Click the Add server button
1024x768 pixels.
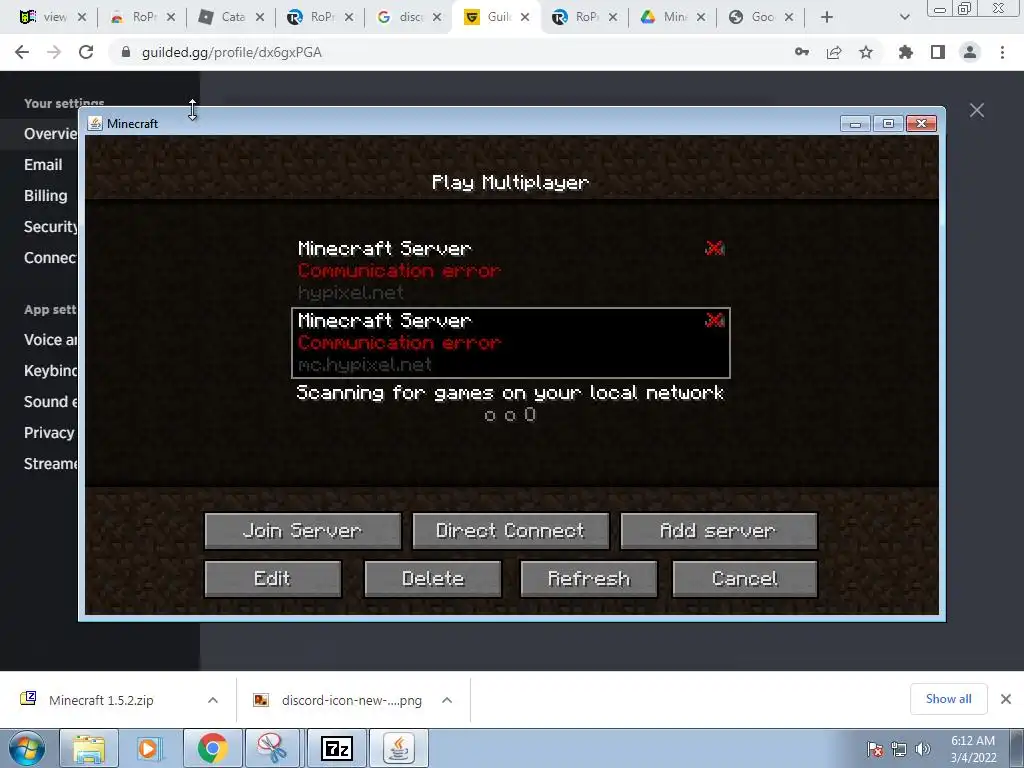[x=718, y=530]
